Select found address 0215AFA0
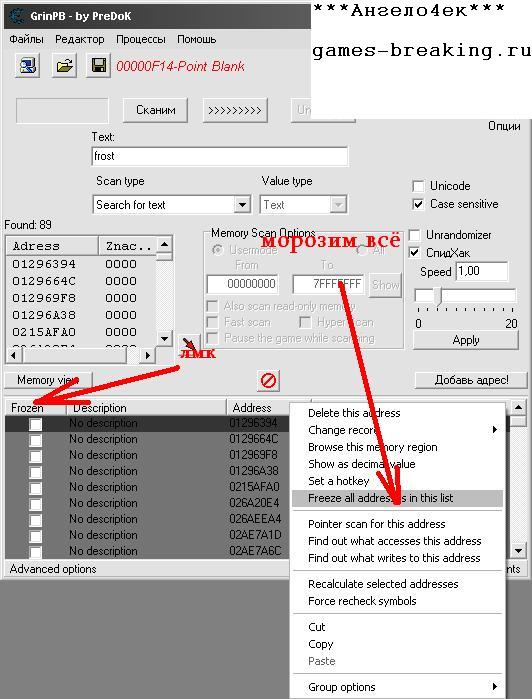This screenshot has width=532, height=699. [81, 332]
